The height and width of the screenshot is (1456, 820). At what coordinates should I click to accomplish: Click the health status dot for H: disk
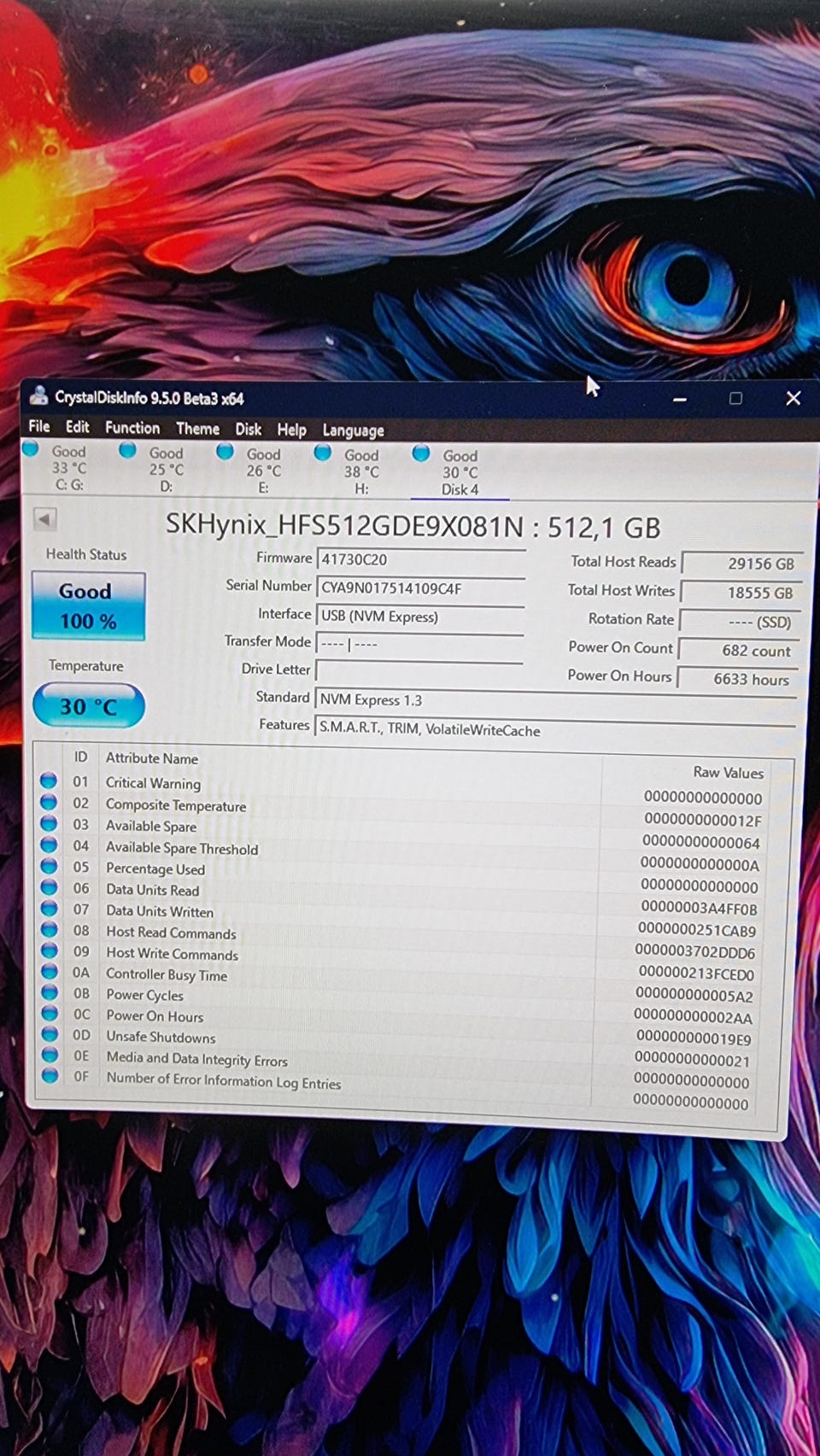pyautogui.click(x=323, y=453)
